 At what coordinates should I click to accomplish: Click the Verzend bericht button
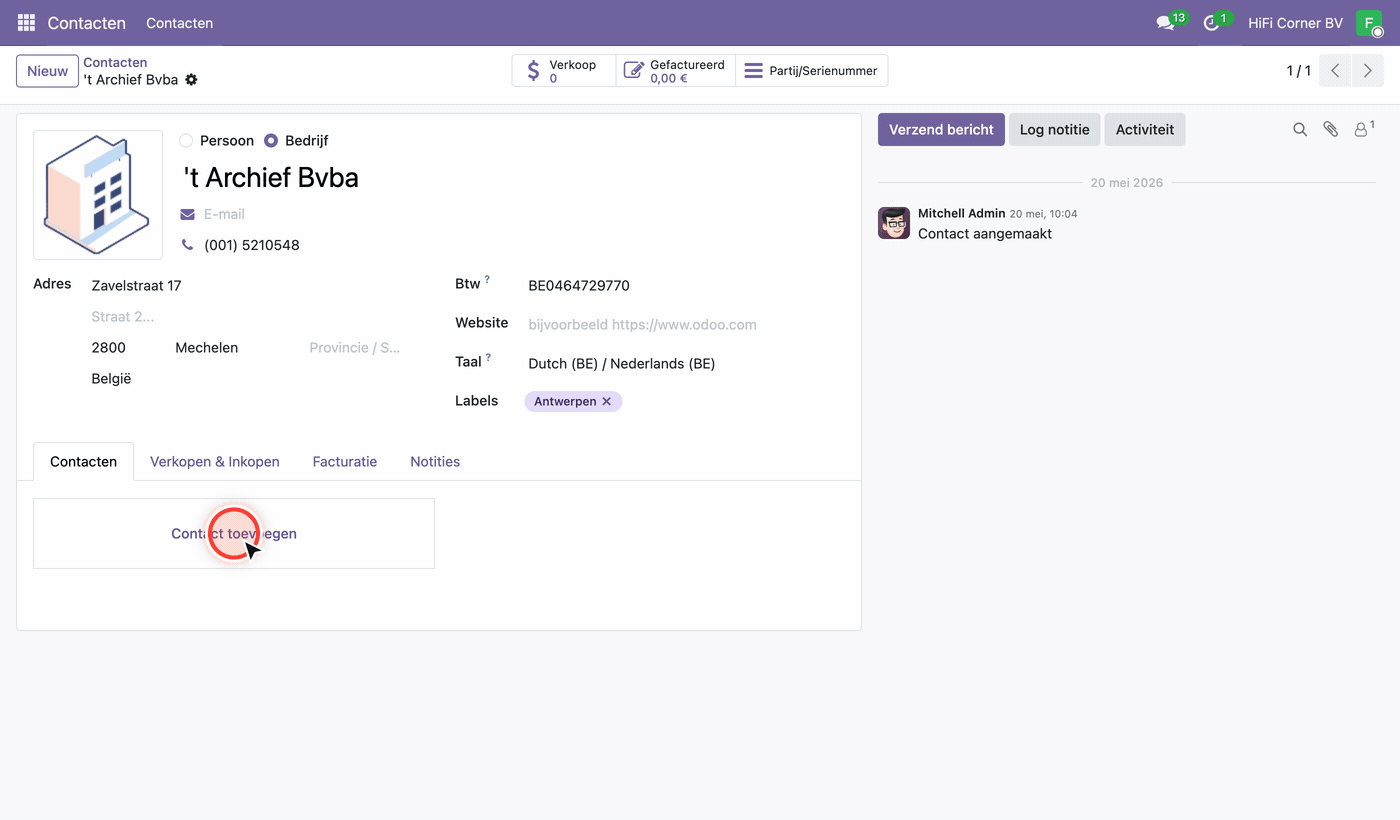coord(941,130)
